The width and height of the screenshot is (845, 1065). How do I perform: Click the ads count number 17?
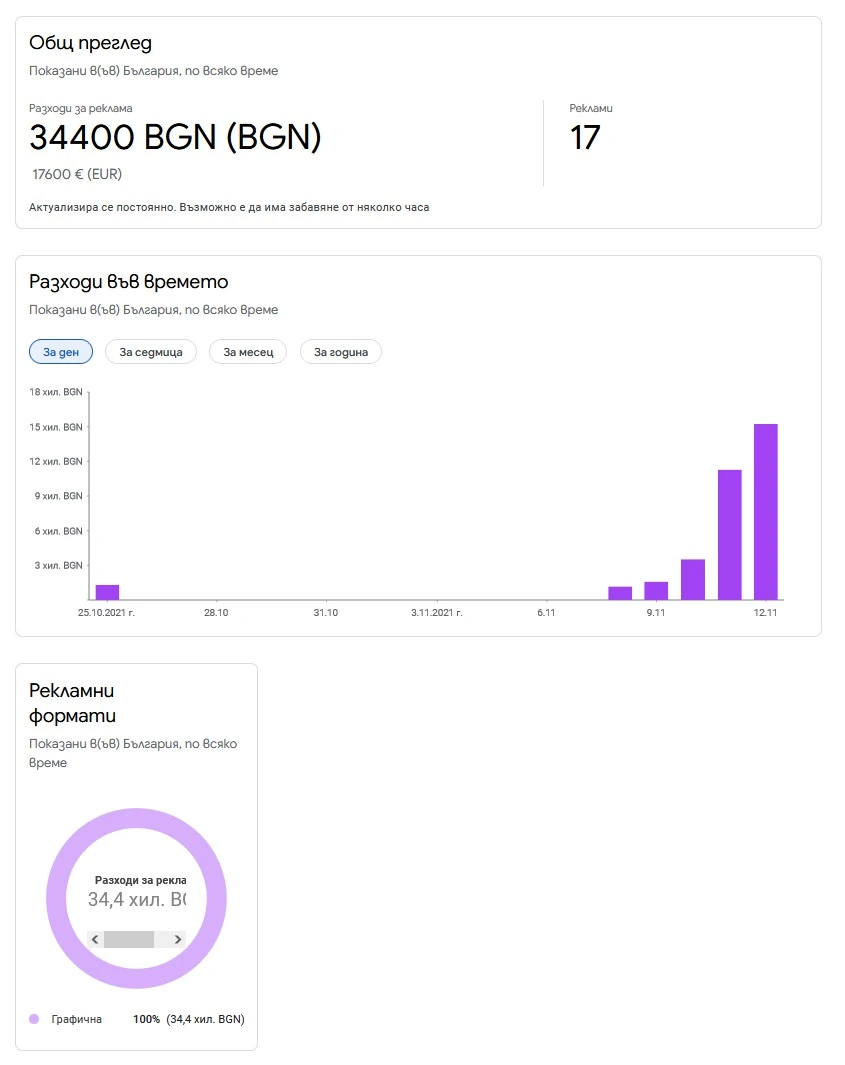585,138
